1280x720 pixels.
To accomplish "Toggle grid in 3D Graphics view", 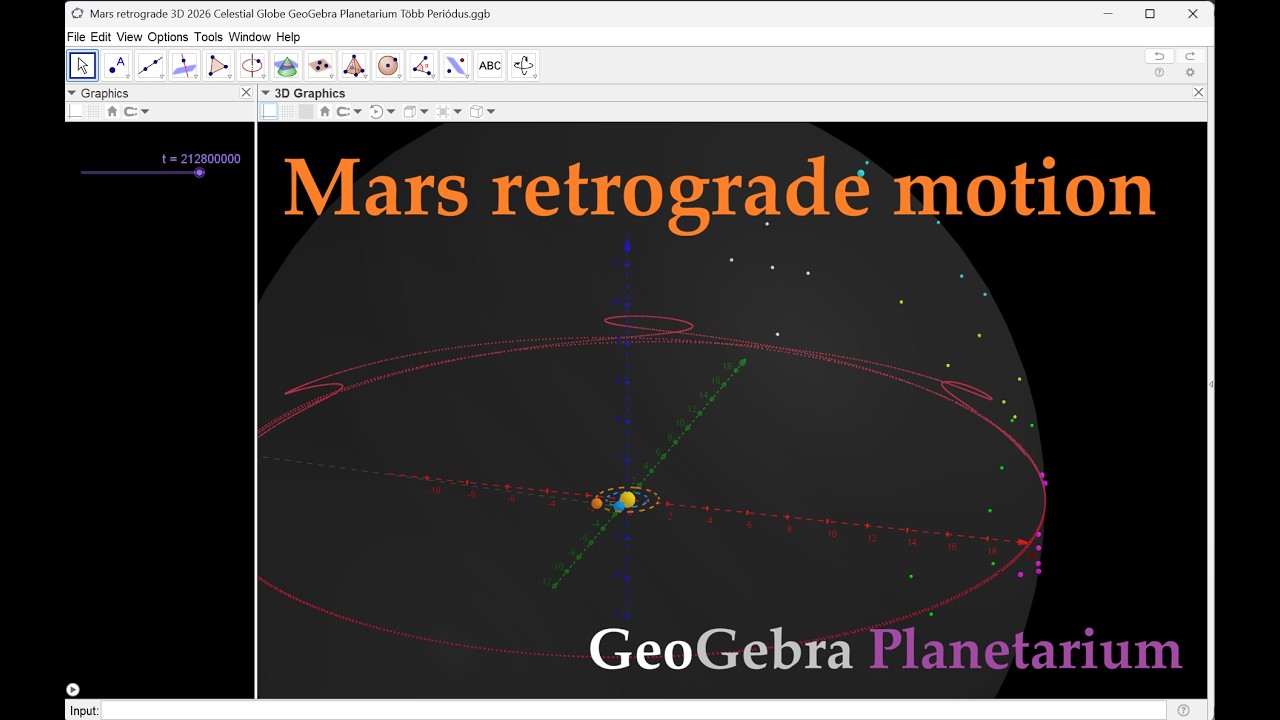I will (x=288, y=111).
